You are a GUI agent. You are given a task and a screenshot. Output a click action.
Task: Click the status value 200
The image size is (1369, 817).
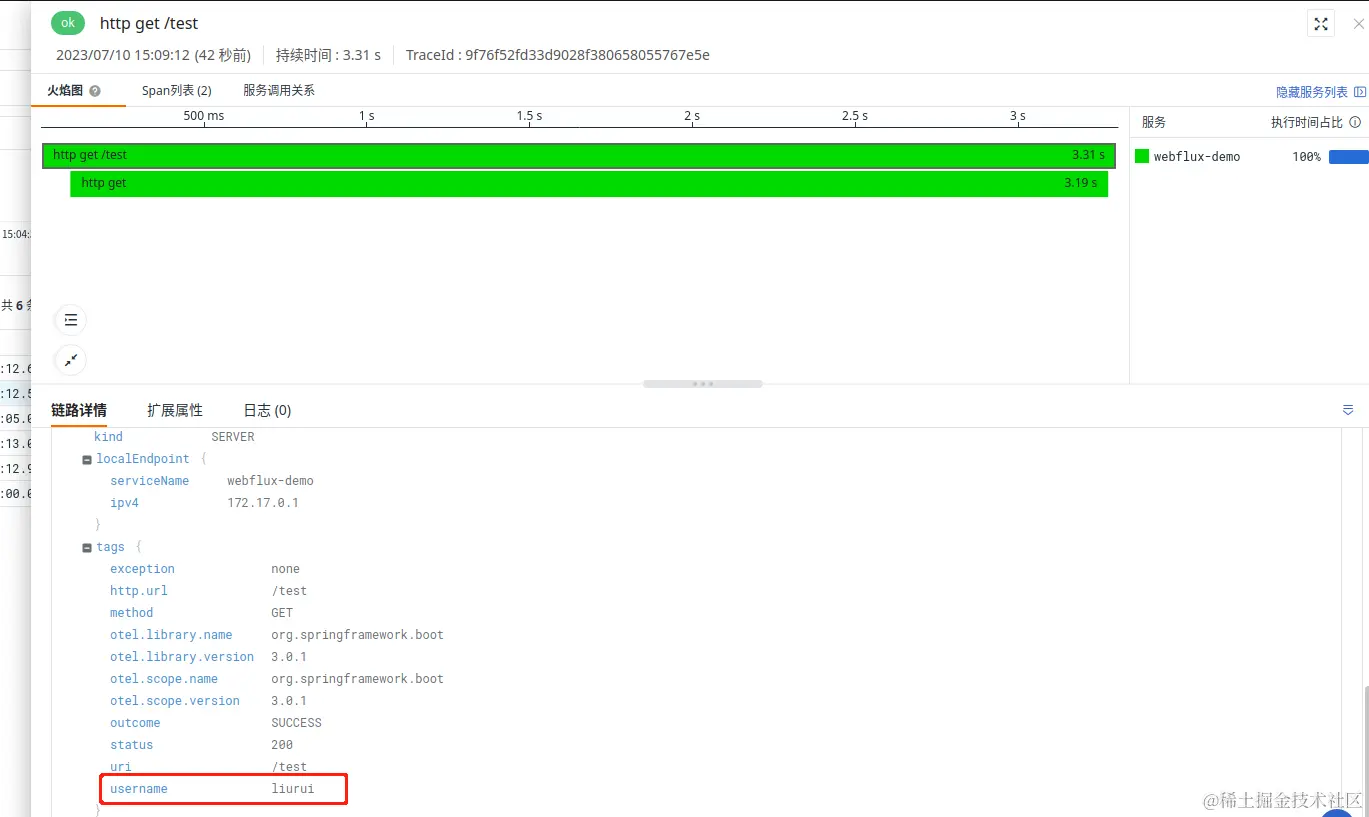pyautogui.click(x=282, y=745)
